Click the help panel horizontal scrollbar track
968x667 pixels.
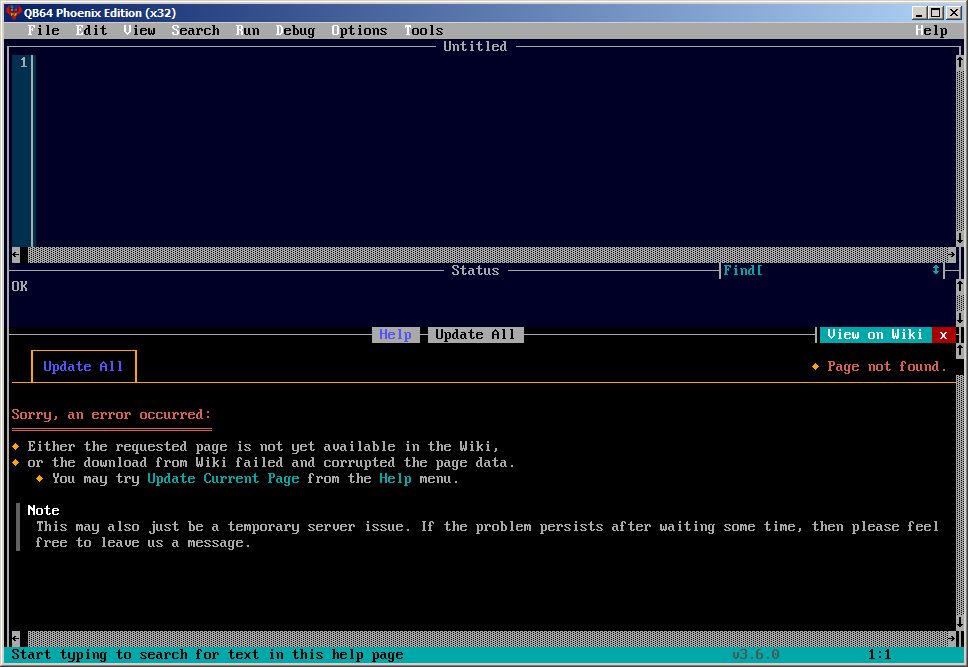[x=488, y=638]
